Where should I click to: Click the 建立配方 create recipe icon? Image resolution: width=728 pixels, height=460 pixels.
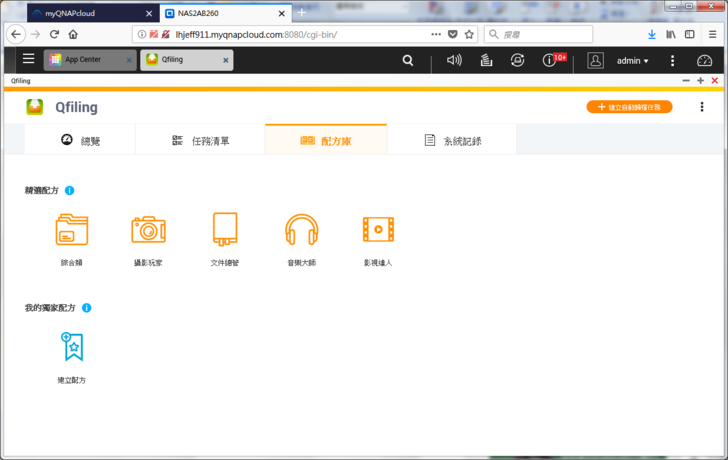[x=72, y=347]
